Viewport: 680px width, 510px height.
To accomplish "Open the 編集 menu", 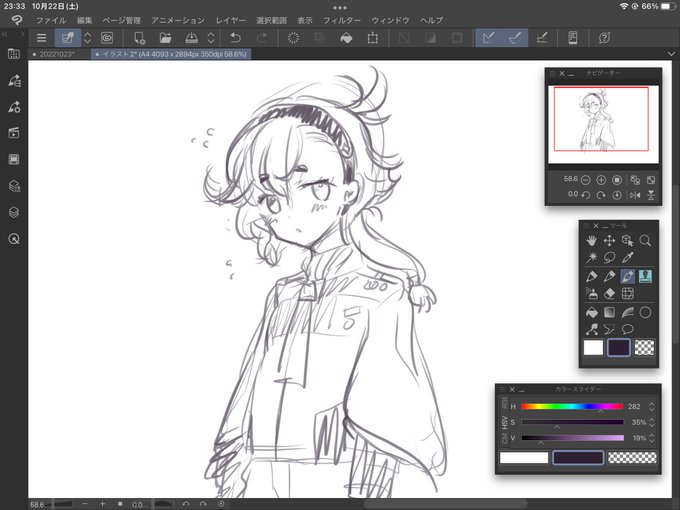I will pyautogui.click(x=85, y=20).
